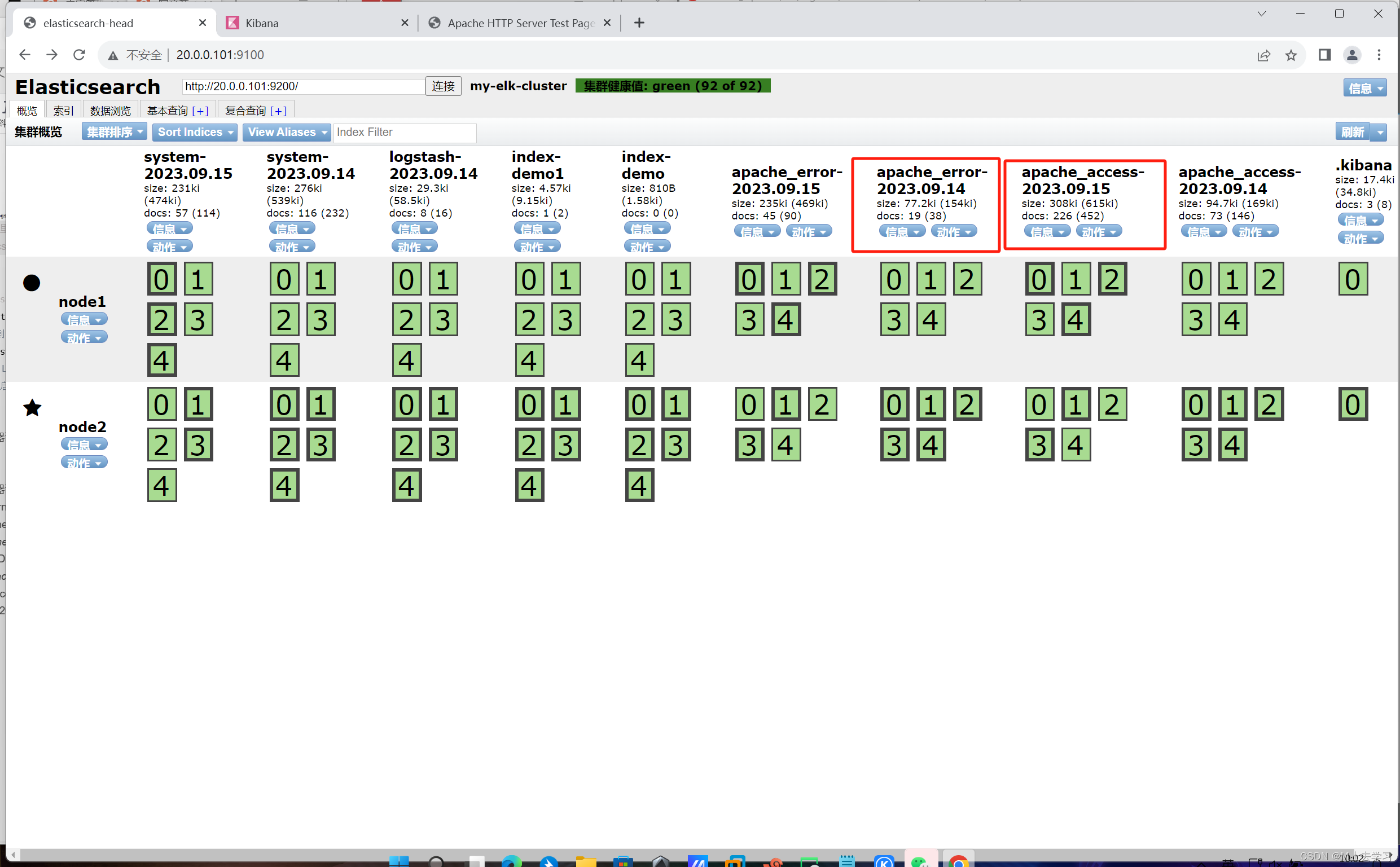Open node1 动作 dropdown
The height and width of the screenshot is (867, 1400).
point(84,337)
